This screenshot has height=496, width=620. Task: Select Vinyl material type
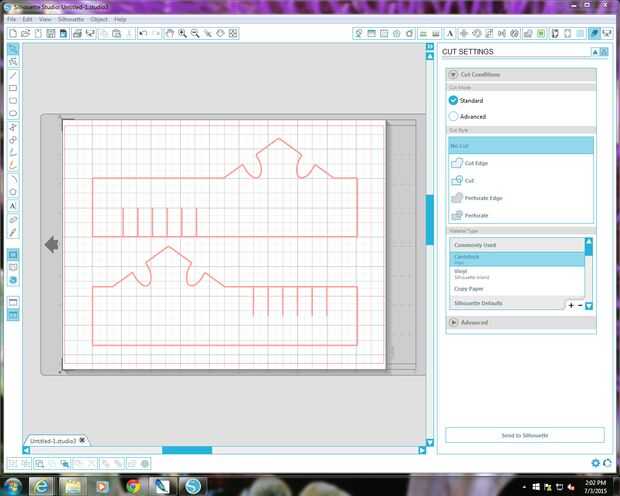point(517,274)
